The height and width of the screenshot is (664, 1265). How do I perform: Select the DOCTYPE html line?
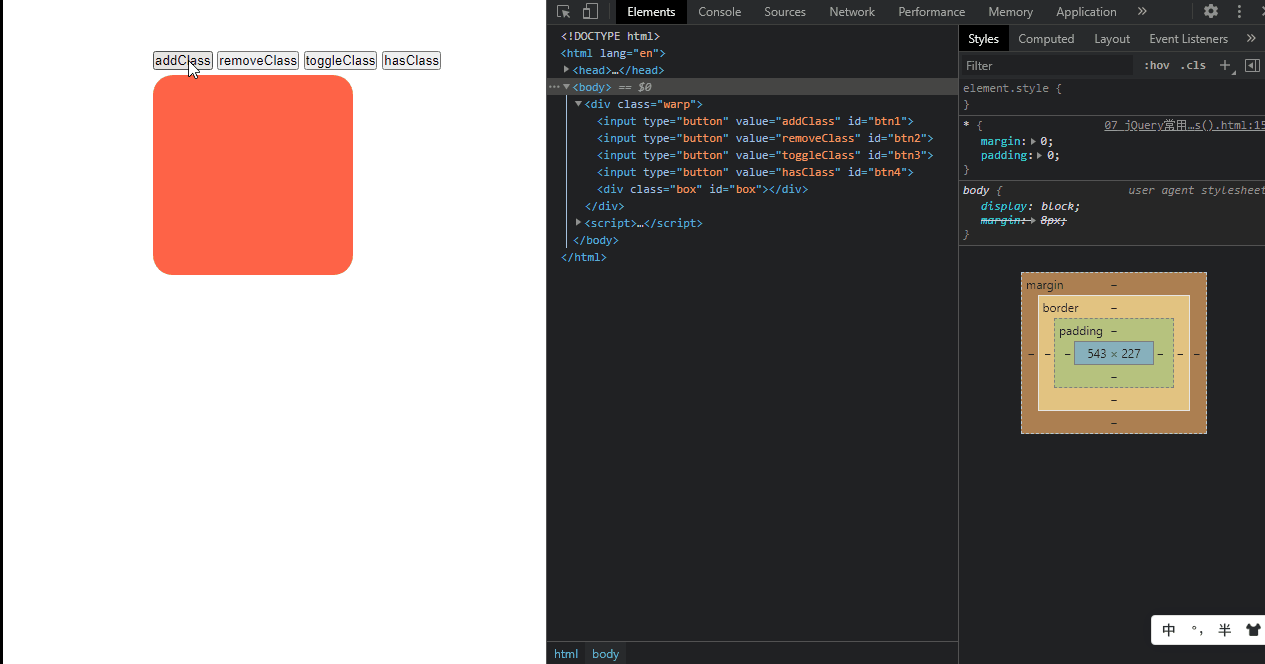coord(610,36)
